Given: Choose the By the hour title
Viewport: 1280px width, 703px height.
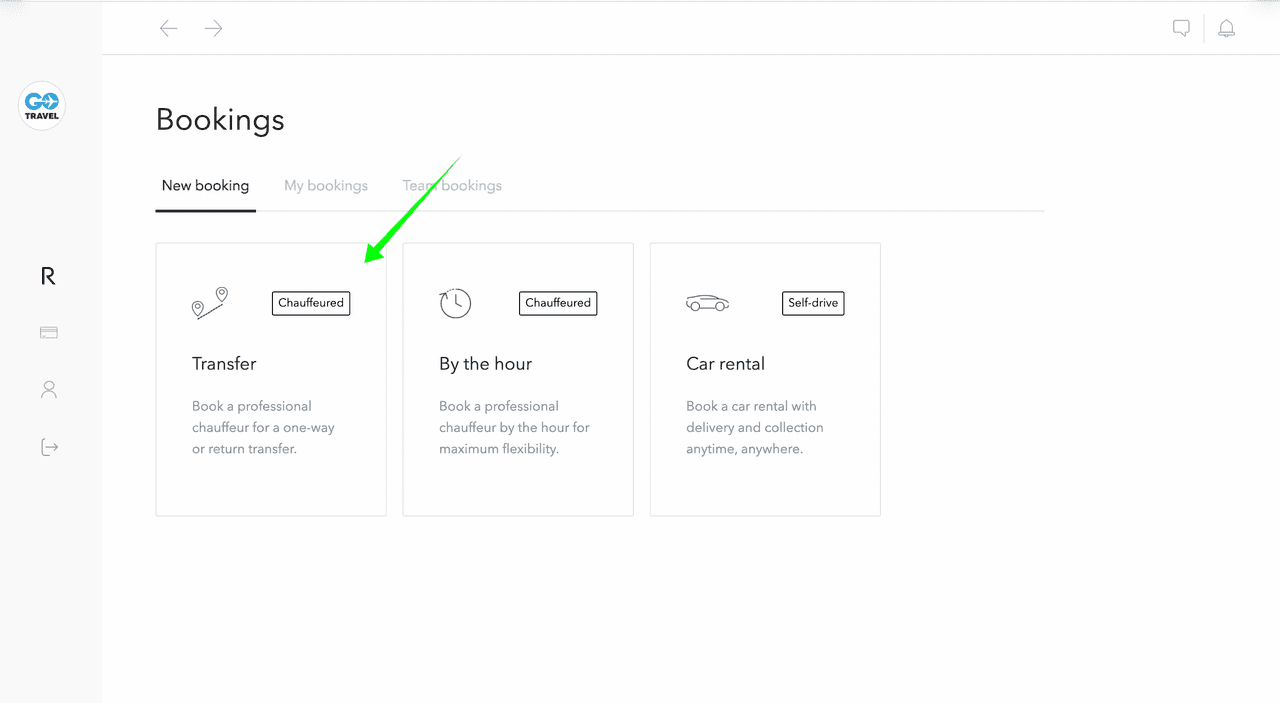Looking at the screenshot, I should [x=485, y=364].
